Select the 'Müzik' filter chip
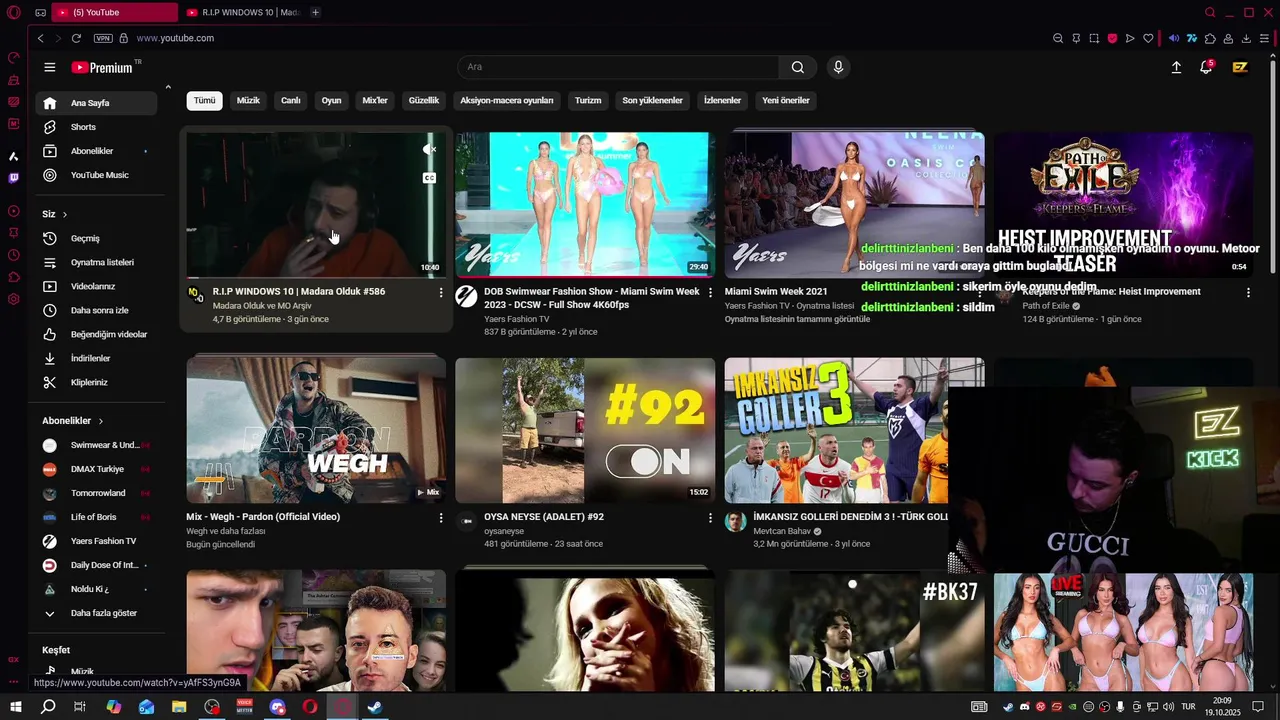This screenshot has width=1280, height=720. point(248,100)
